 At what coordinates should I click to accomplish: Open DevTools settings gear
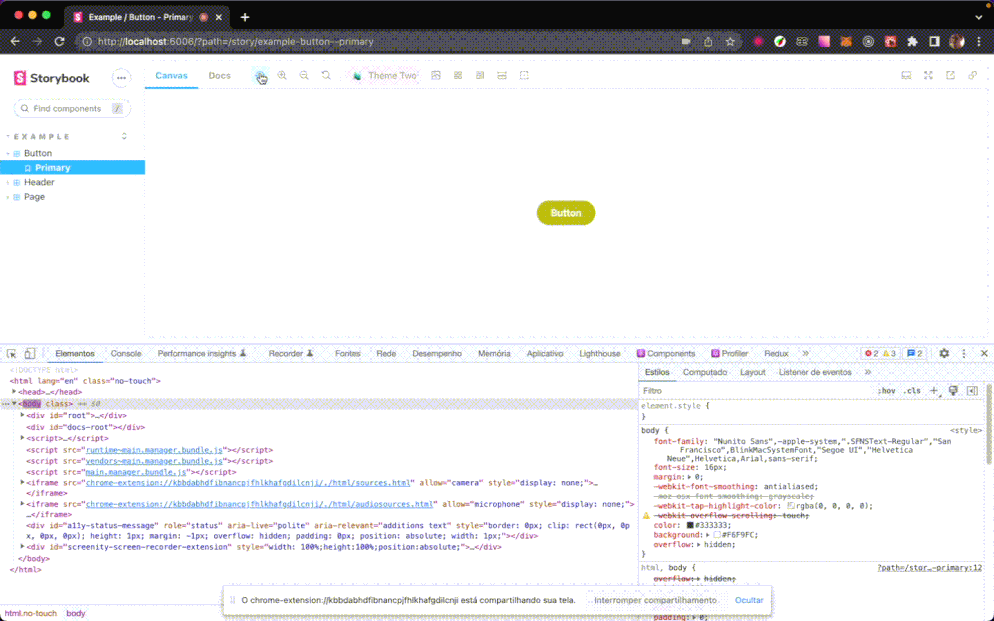[x=944, y=354]
